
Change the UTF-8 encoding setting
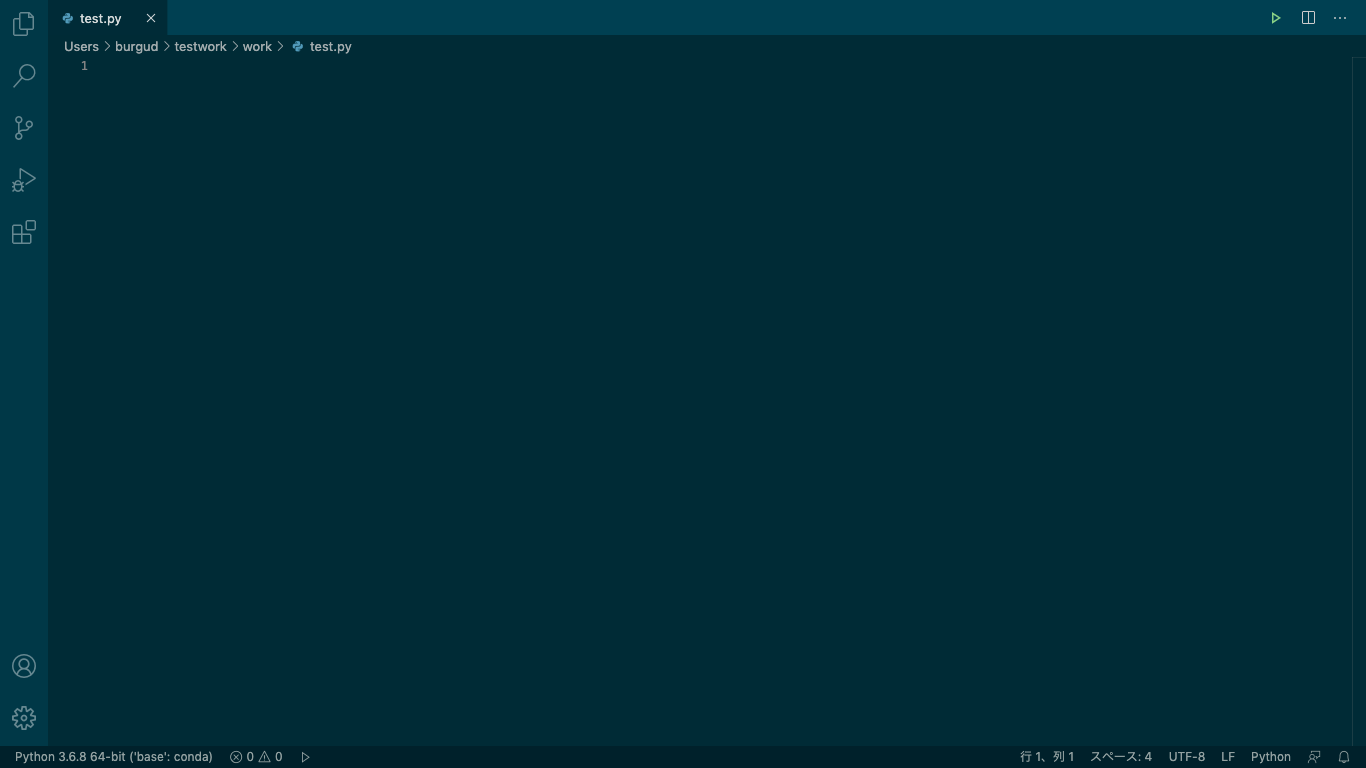click(x=1187, y=757)
